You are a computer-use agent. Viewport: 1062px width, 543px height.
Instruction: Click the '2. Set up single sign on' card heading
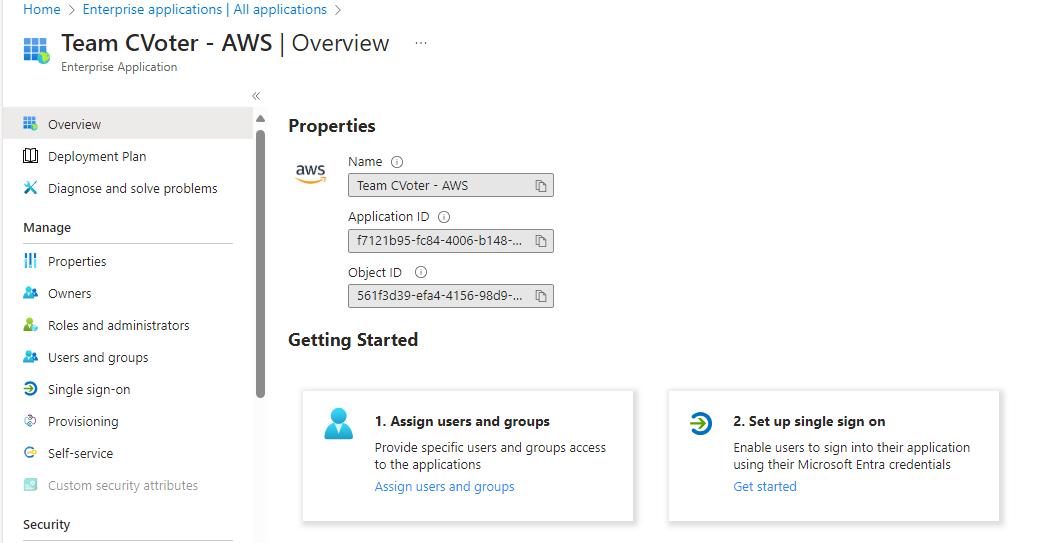coord(809,421)
